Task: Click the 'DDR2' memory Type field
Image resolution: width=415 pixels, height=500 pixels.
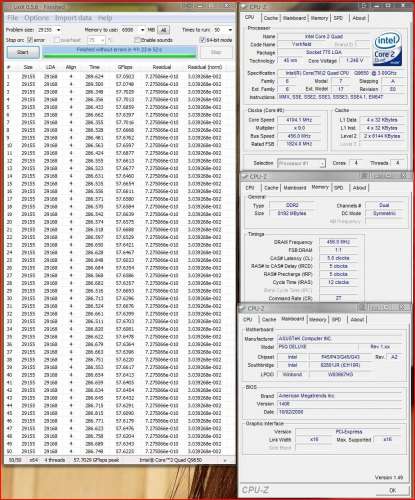Action: point(292,205)
